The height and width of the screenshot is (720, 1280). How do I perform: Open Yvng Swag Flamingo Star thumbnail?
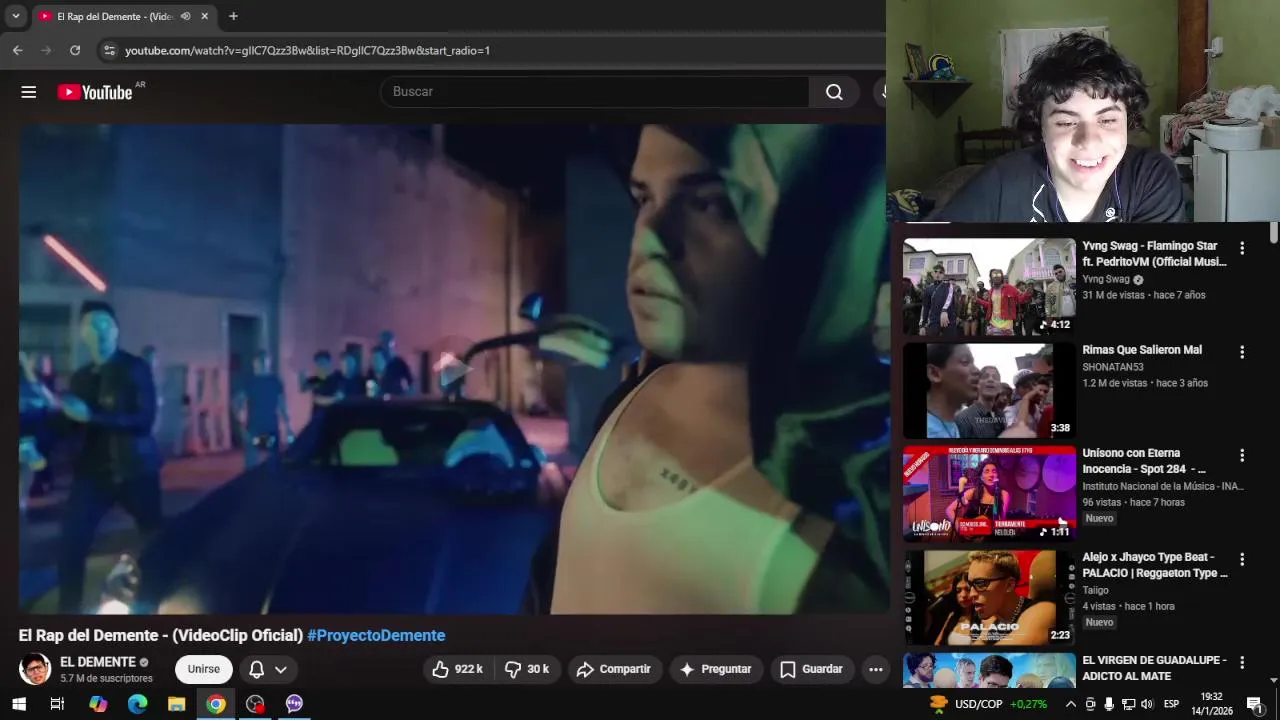(989, 286)
